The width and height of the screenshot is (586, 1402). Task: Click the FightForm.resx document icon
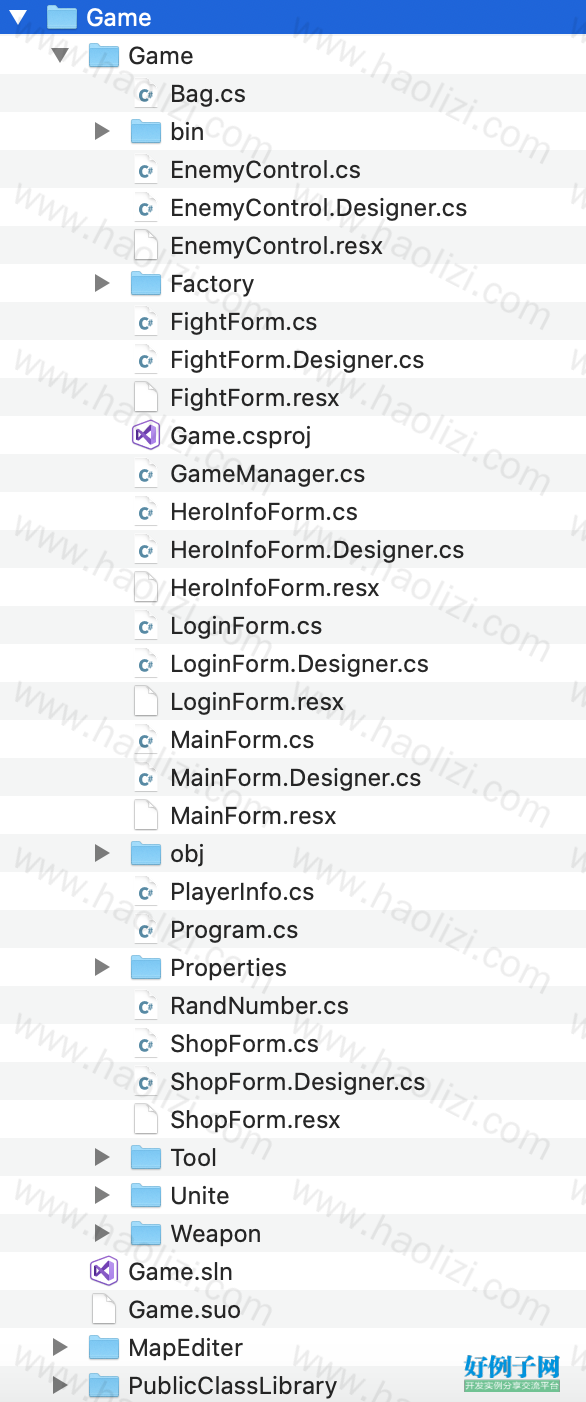pyautogui.click(x=146, y=398)
